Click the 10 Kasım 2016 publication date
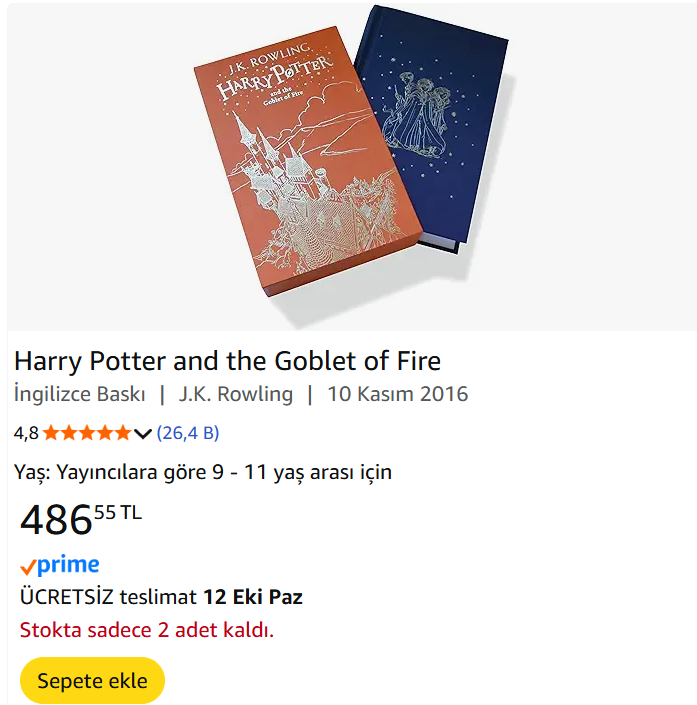The image size is (697, 705). (x=397, y=394)
